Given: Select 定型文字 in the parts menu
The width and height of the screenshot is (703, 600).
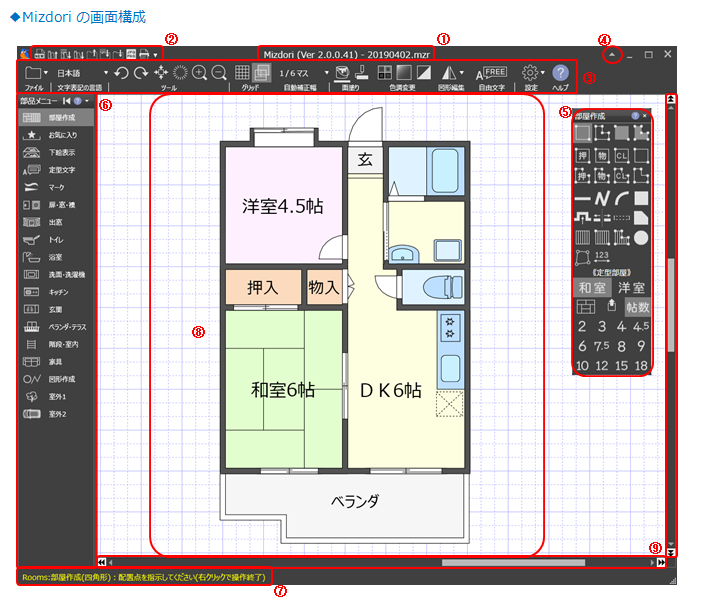Looking at the screenshot, I should point(56,170).
